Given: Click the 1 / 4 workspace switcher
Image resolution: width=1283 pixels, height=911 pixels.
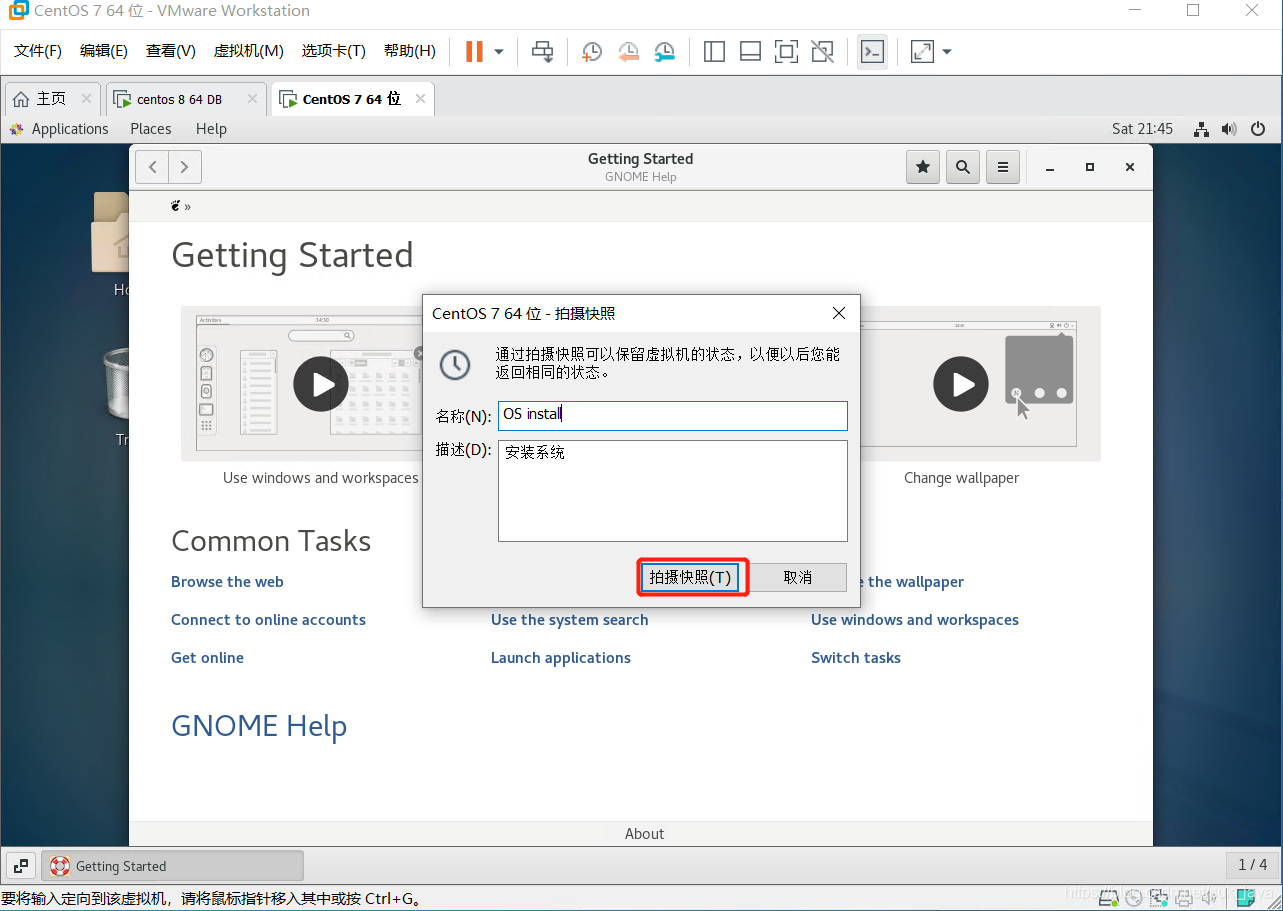Looking at the screenshot, I should [1252, 865].
